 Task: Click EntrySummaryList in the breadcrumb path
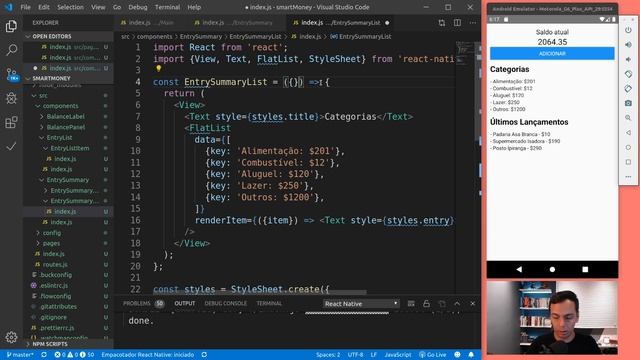(x=255, y=36)
